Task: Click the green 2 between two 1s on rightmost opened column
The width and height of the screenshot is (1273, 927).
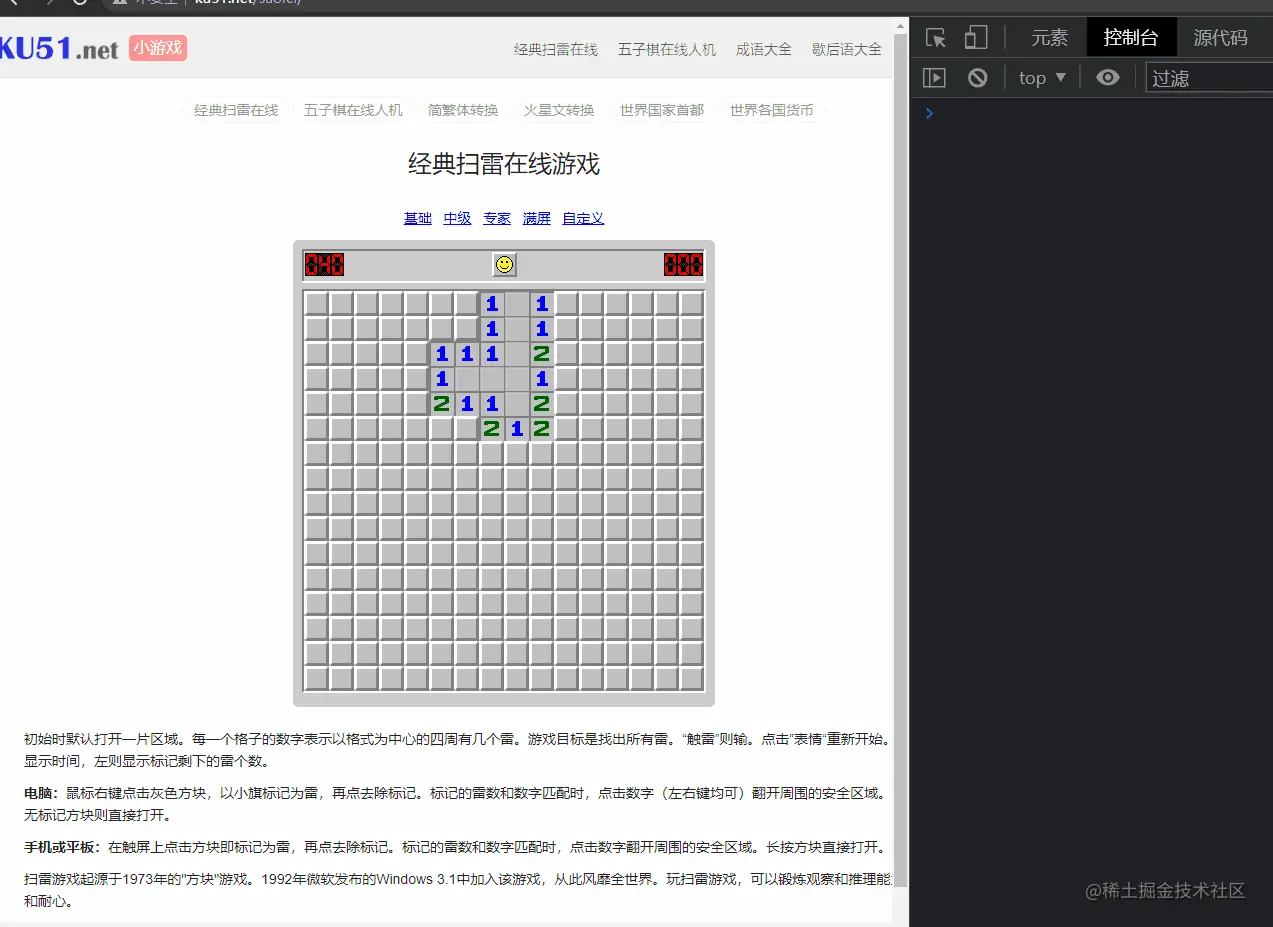Action: (x=542, y=353)
